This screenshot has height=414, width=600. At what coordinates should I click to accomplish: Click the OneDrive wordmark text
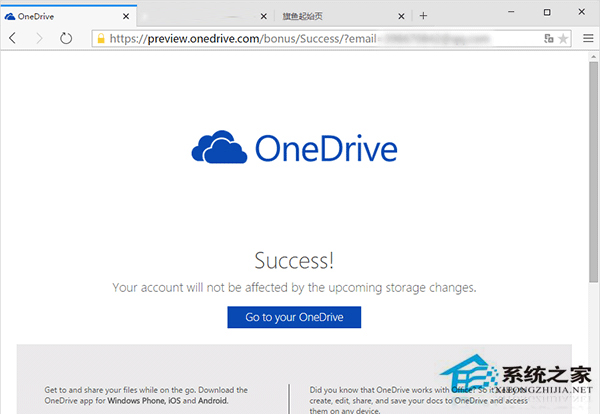326,148
